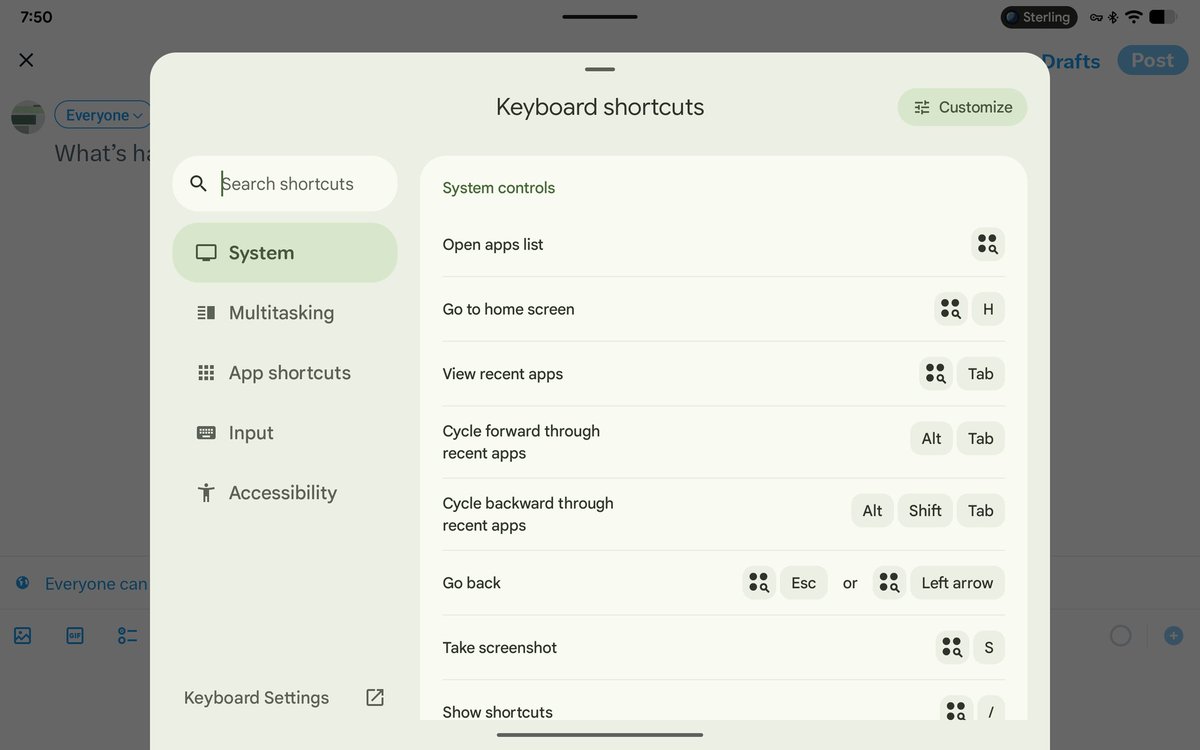Viewport: 1200px width, 750px height.
Task: Click the Esc key in Go back row
Action: click(804, 583)
